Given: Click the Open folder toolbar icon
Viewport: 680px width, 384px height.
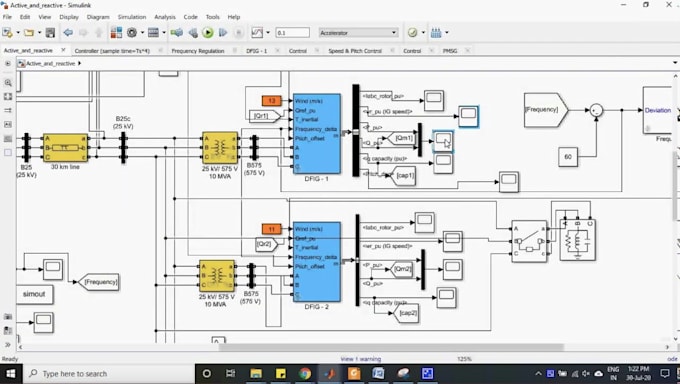Looking at the screenshot, I should tap(29, 33).
